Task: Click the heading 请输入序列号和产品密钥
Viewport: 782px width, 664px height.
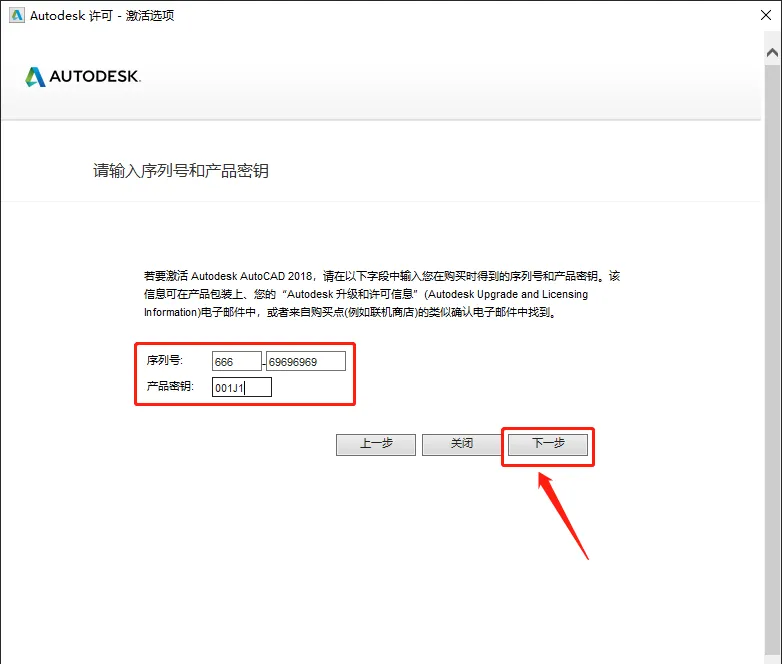Action: pyautogui.click(x=181, y=171)
